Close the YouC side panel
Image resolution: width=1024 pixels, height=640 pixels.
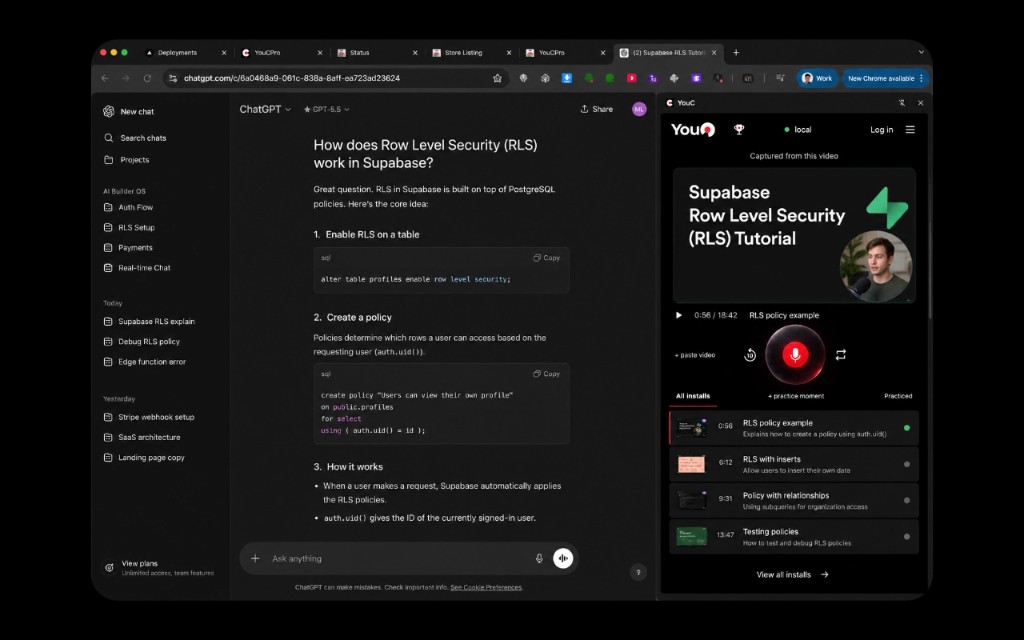coord(921,103)
